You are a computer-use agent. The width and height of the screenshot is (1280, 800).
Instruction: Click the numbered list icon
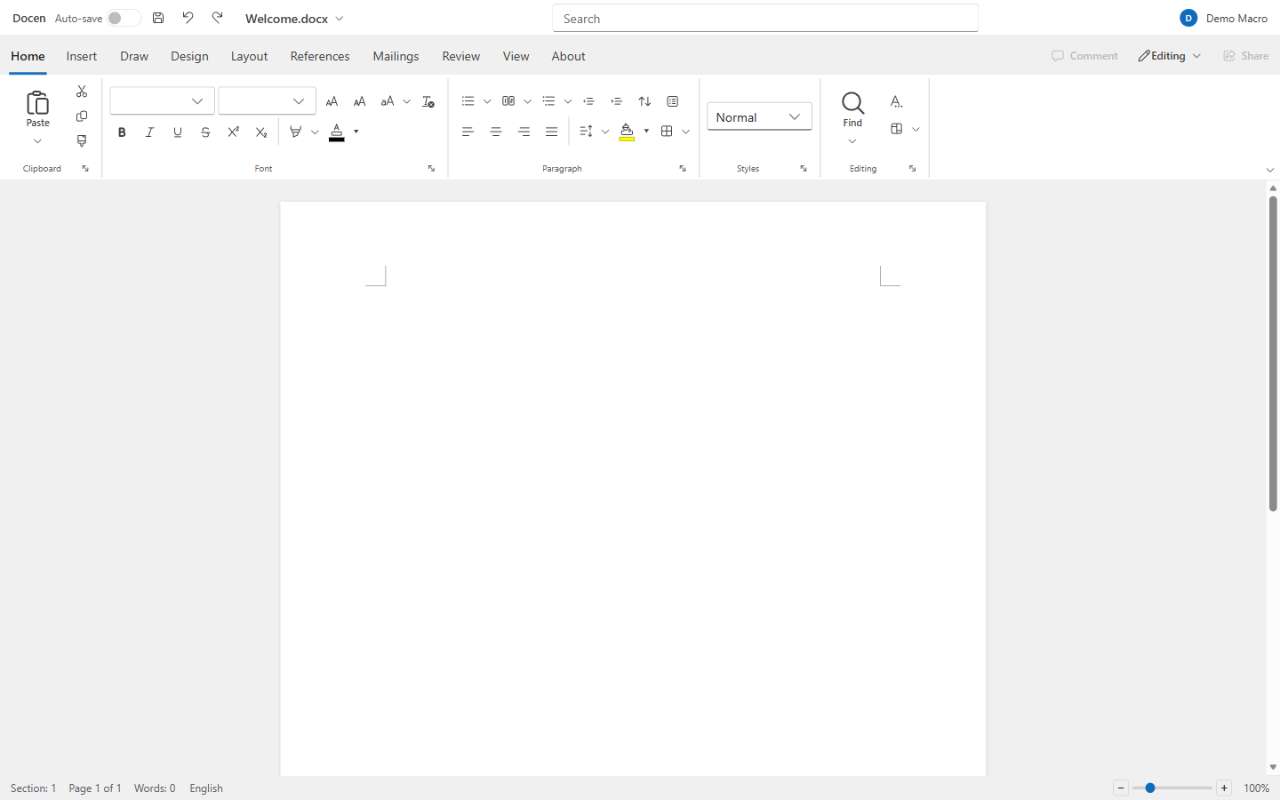(508, 101)
